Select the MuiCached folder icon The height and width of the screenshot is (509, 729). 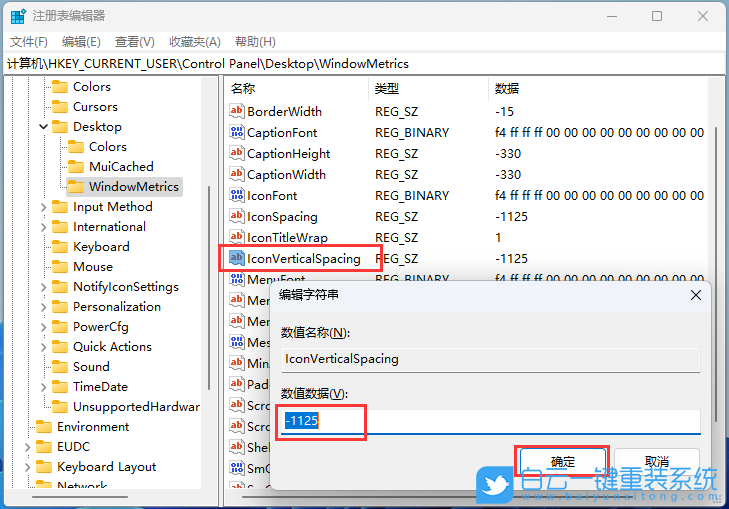tap(75, 167)
